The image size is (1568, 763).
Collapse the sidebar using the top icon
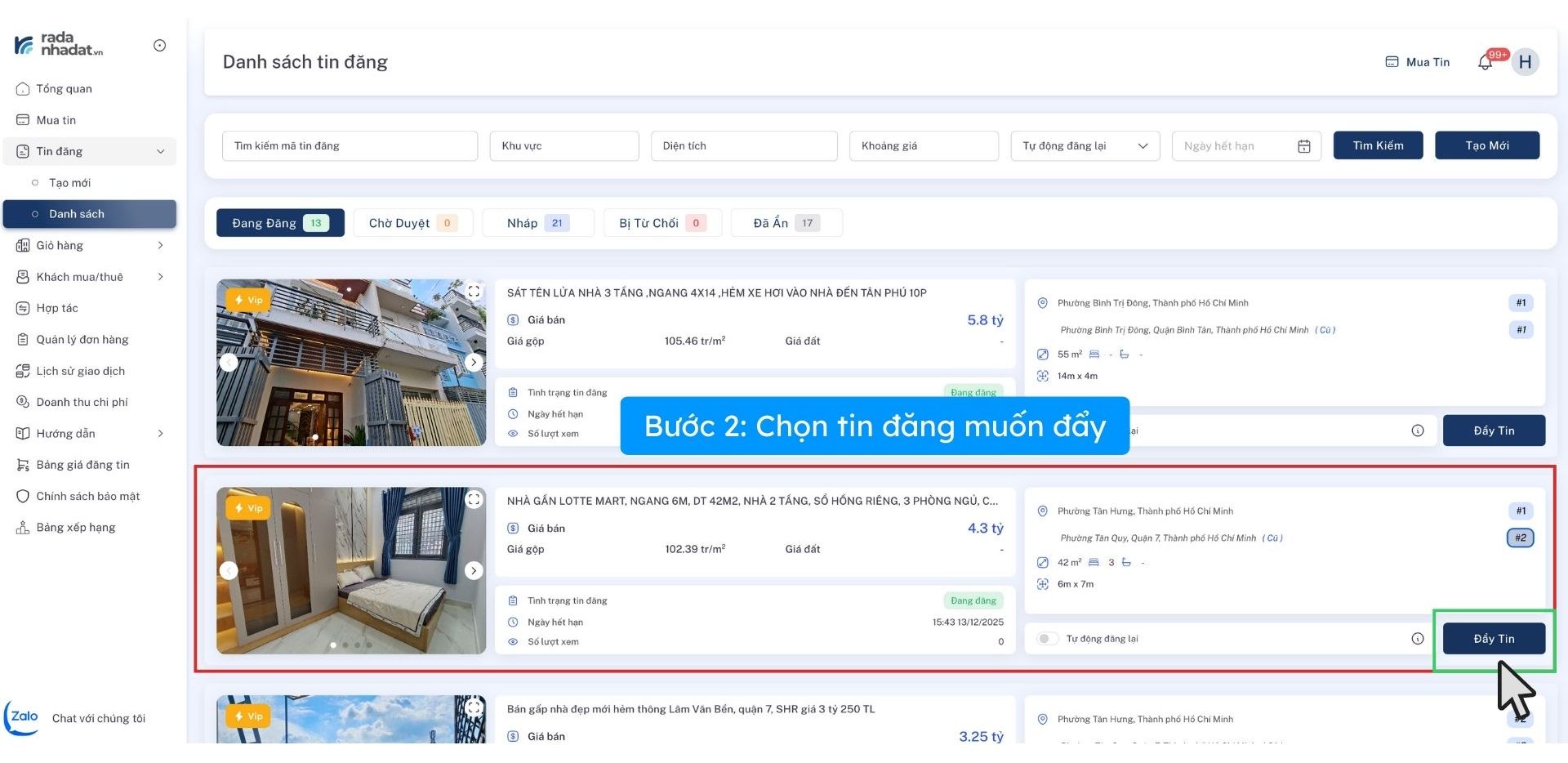pos(160,46)
